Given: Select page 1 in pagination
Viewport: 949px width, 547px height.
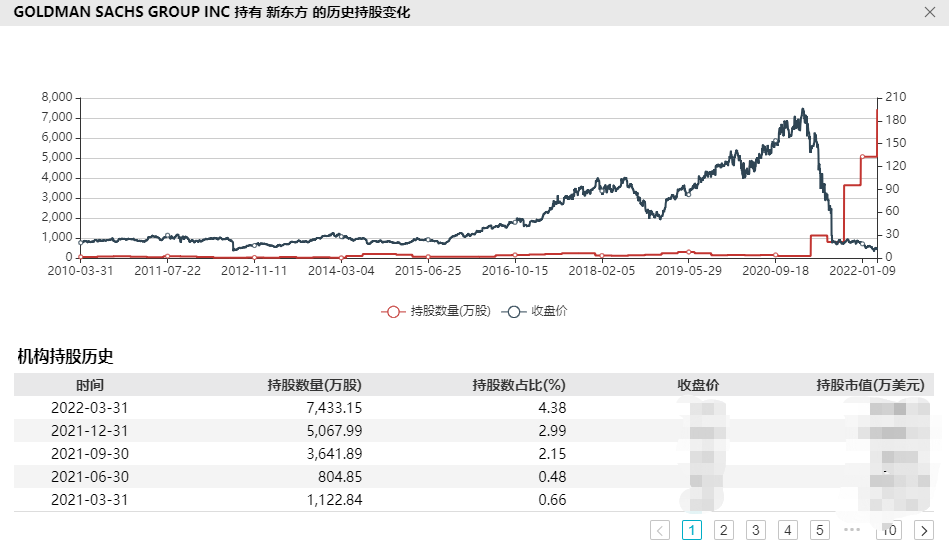Looking at the screenshot, I should pos(691,530).
